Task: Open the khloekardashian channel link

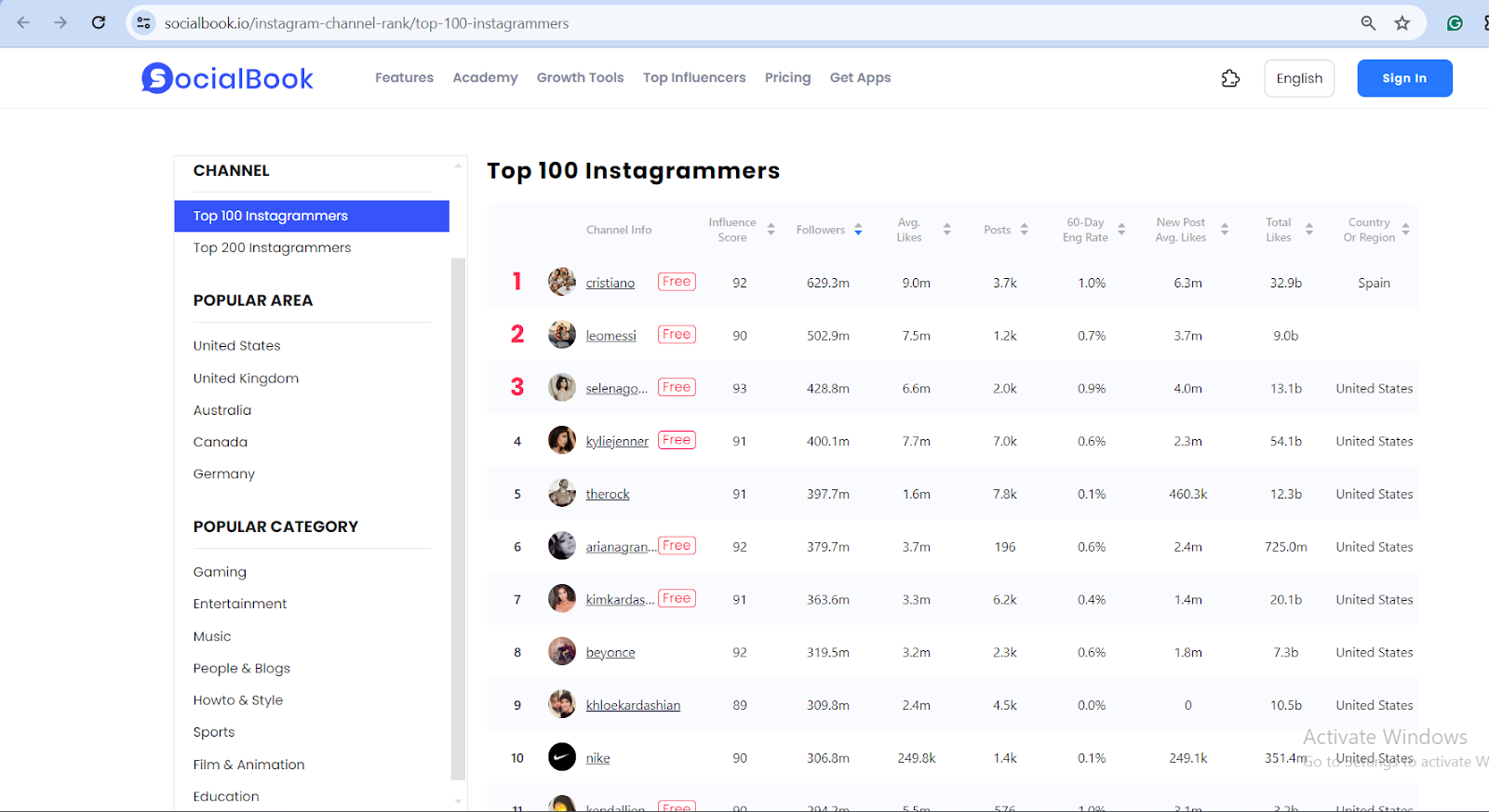Action: point(633,705)
